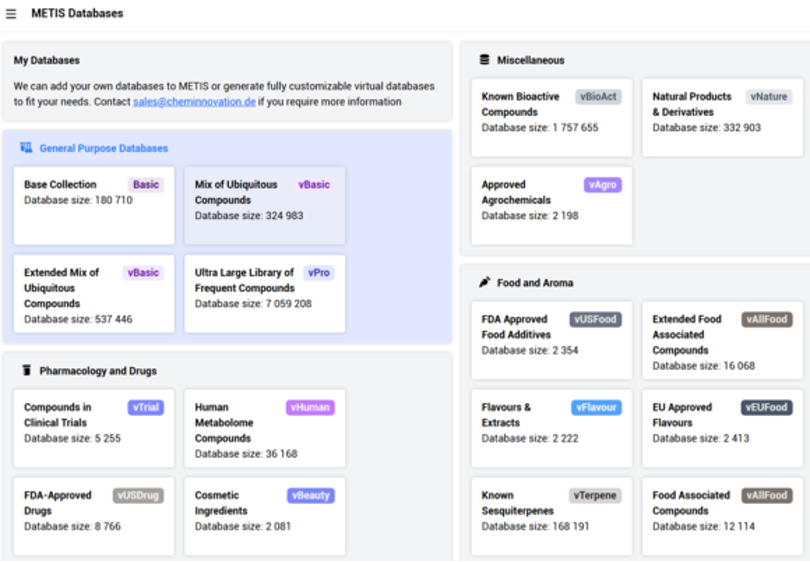
Task: Click the vUSDrug tag badge
Action: click(138, 495)
